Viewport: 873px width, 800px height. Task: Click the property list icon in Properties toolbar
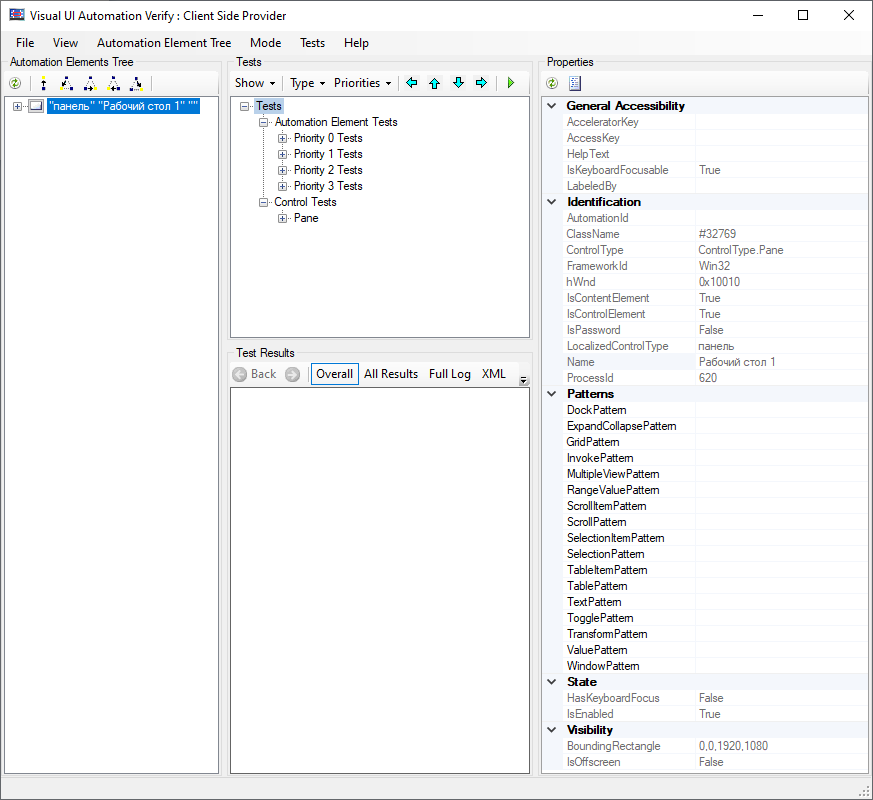[575, 84]
